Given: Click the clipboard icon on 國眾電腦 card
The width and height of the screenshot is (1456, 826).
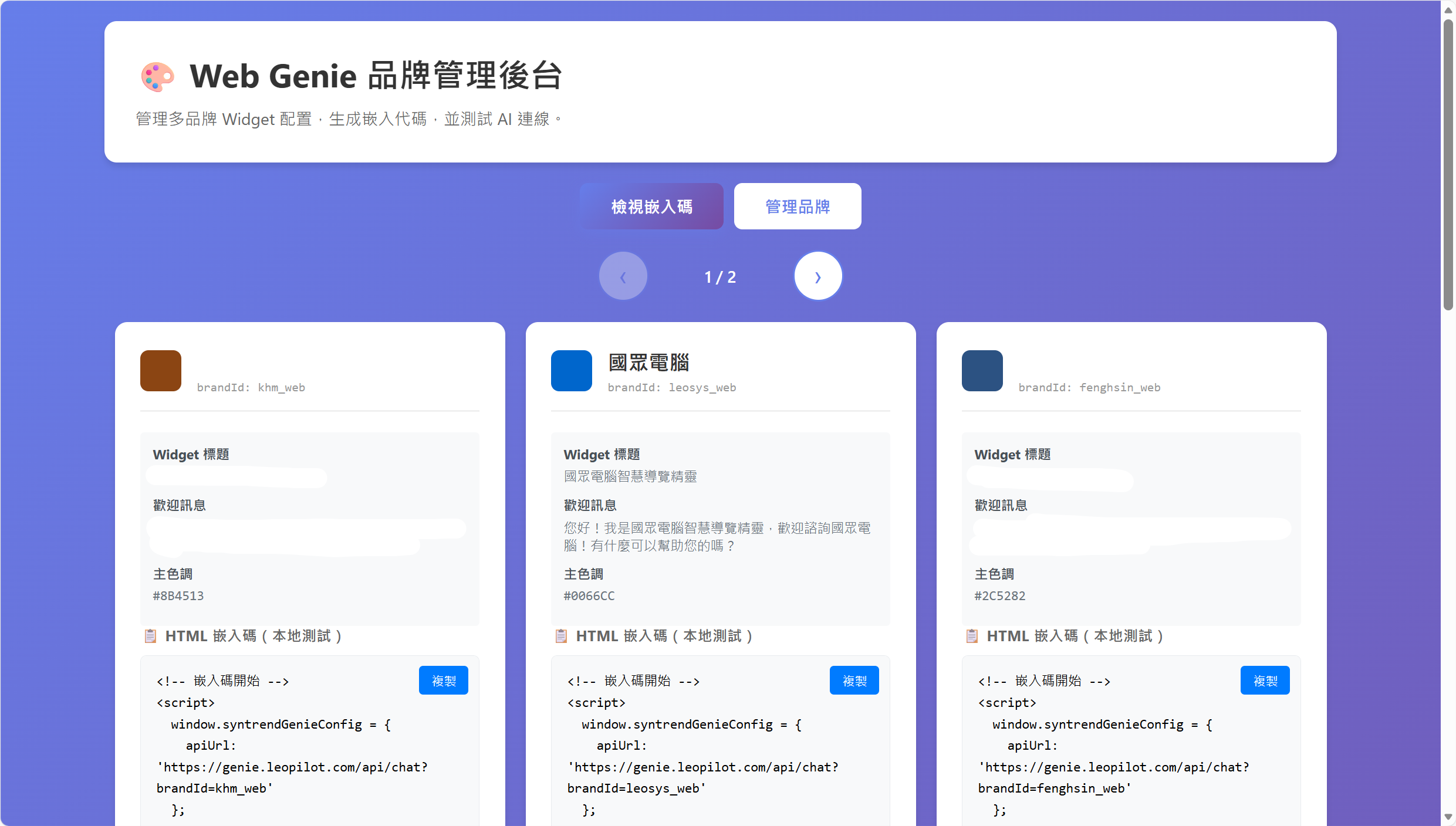Looking at the screenshot, I should [562, 636].
